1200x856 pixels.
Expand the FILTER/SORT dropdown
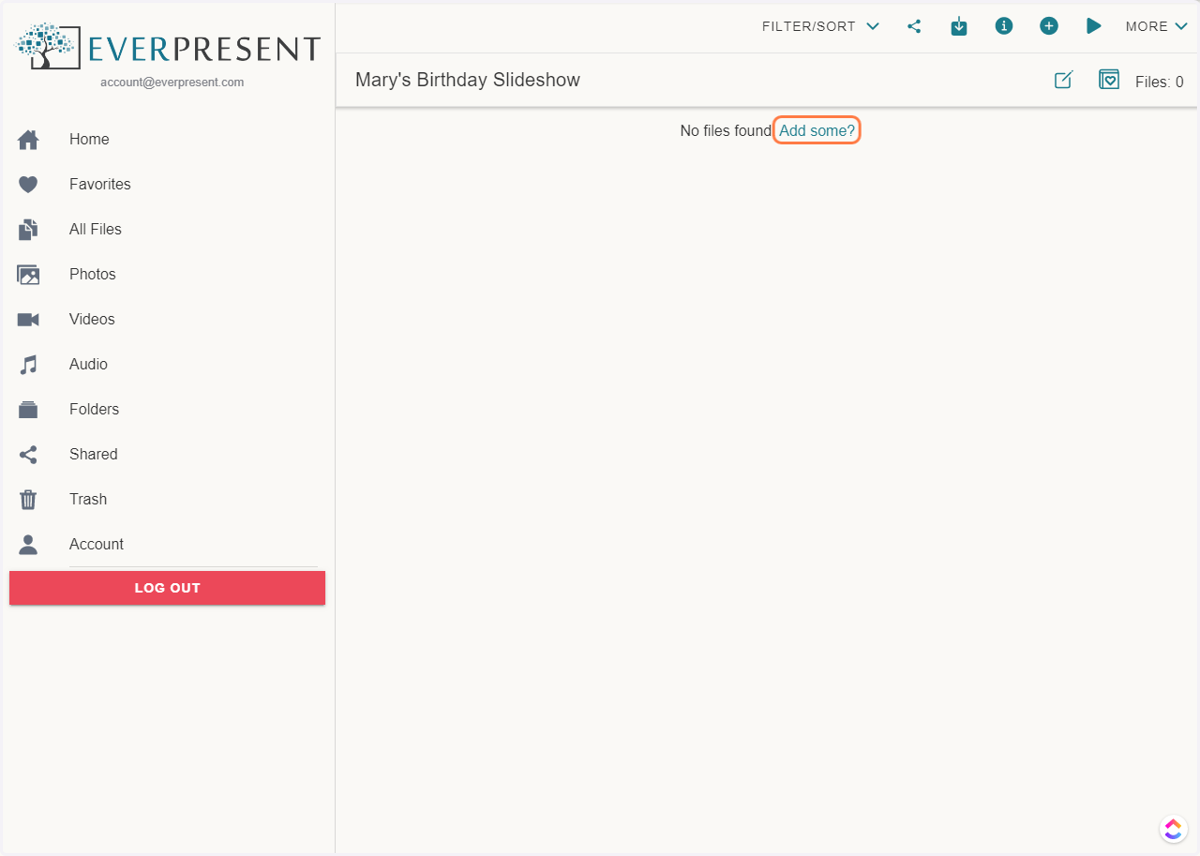tap(821, 26)
